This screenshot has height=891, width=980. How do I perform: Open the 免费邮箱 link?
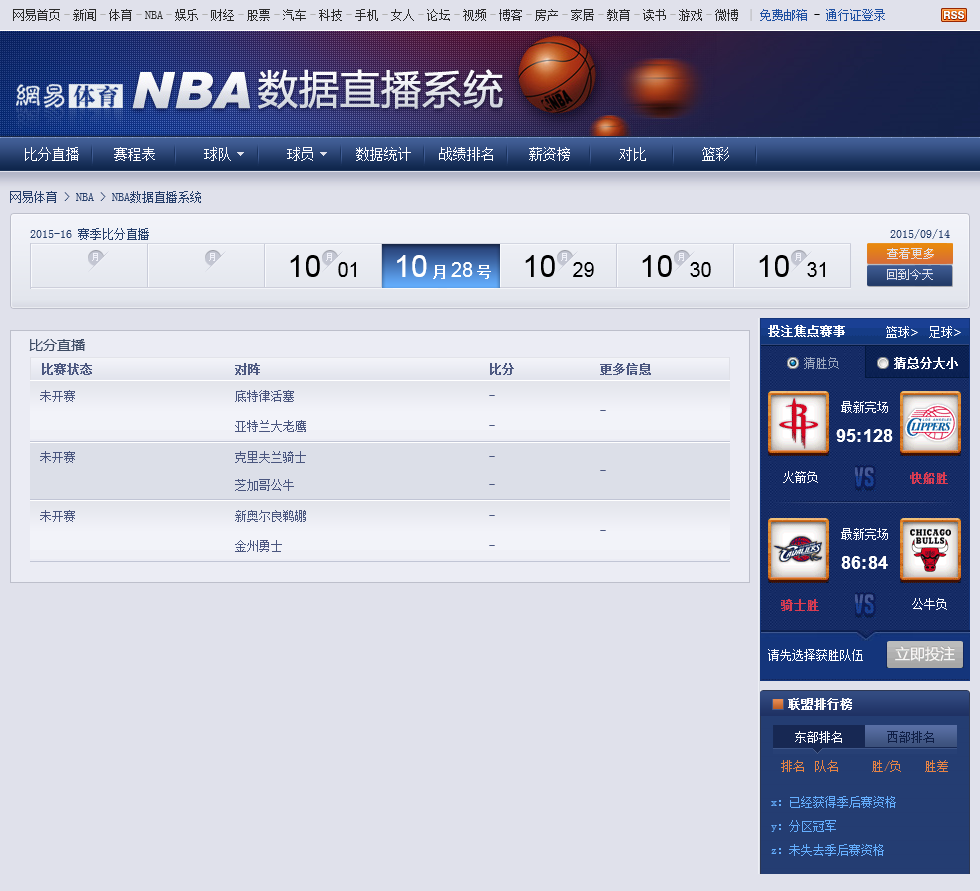click(x=783, y=15)
